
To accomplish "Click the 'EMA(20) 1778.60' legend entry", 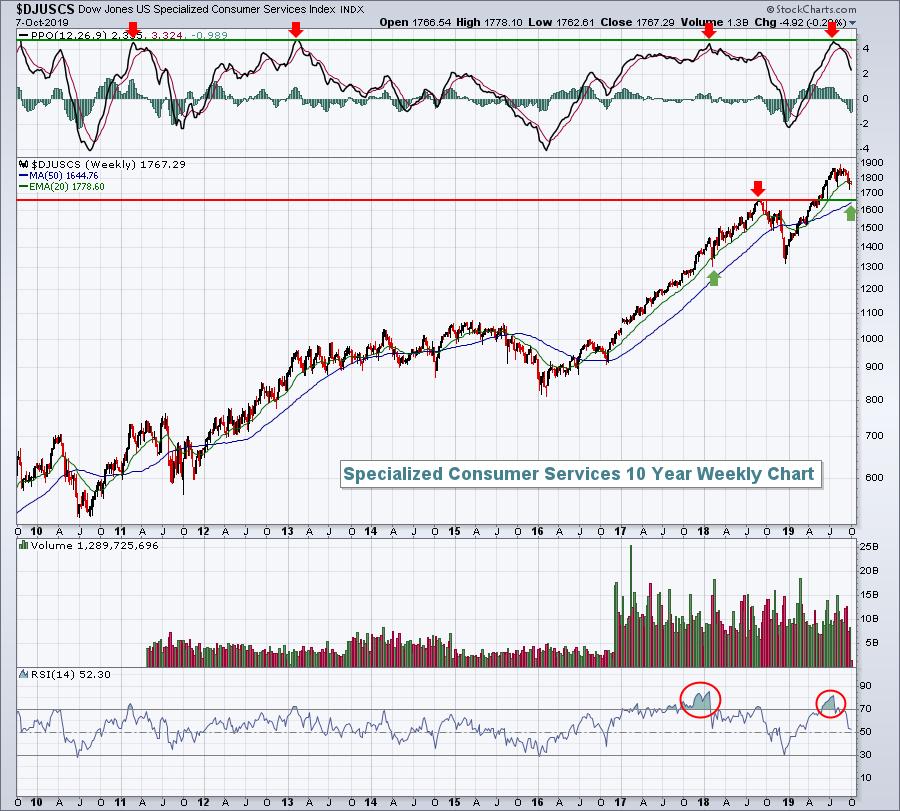I will pos(67,187).
